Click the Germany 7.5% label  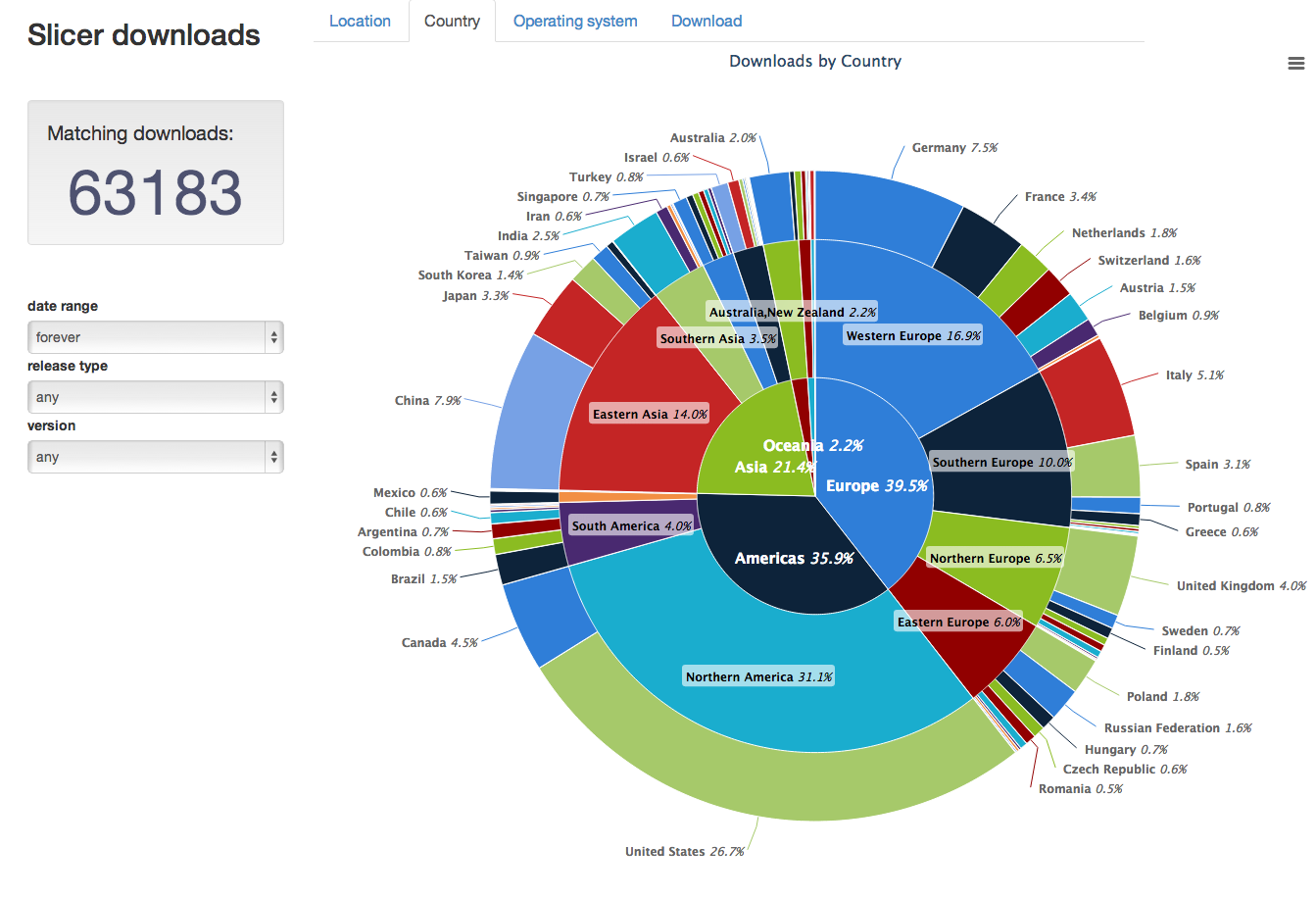tap(954, 148)
